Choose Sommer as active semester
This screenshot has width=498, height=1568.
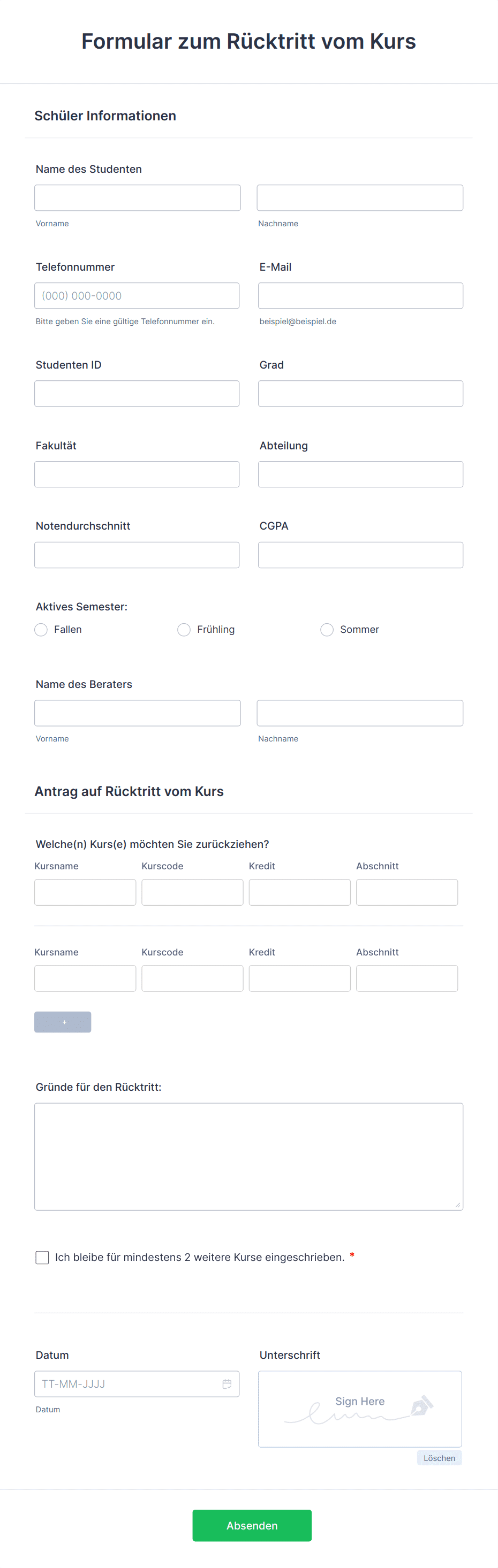coord(327,629)
